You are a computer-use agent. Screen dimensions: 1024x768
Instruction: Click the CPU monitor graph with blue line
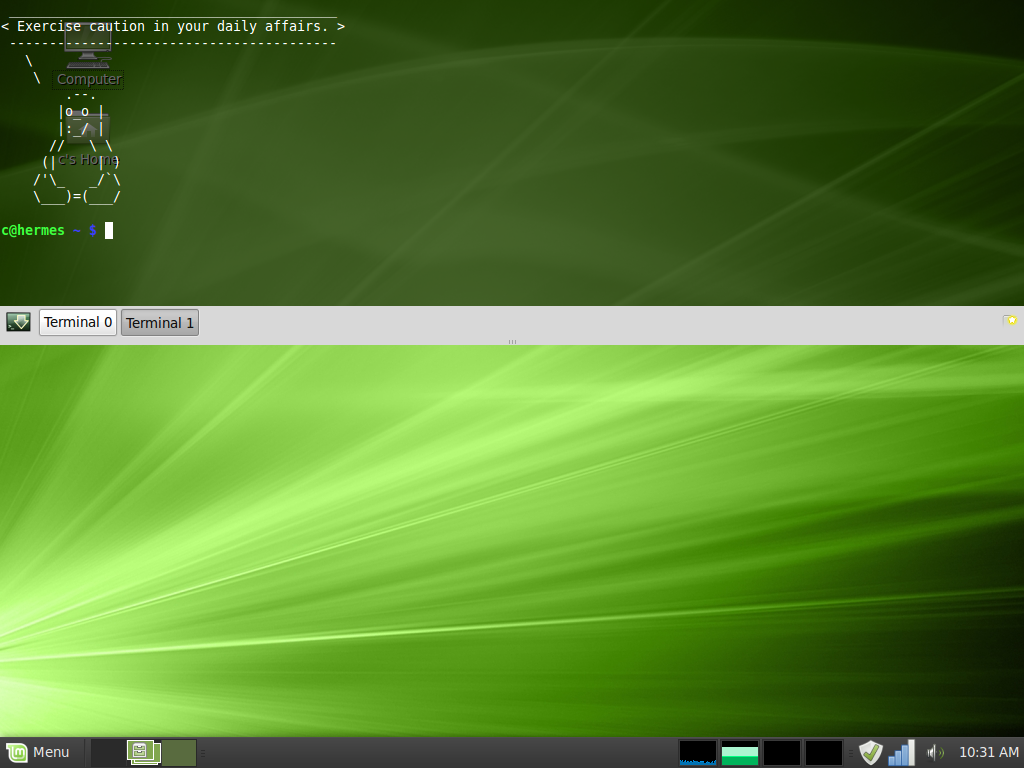click(697, 752)
